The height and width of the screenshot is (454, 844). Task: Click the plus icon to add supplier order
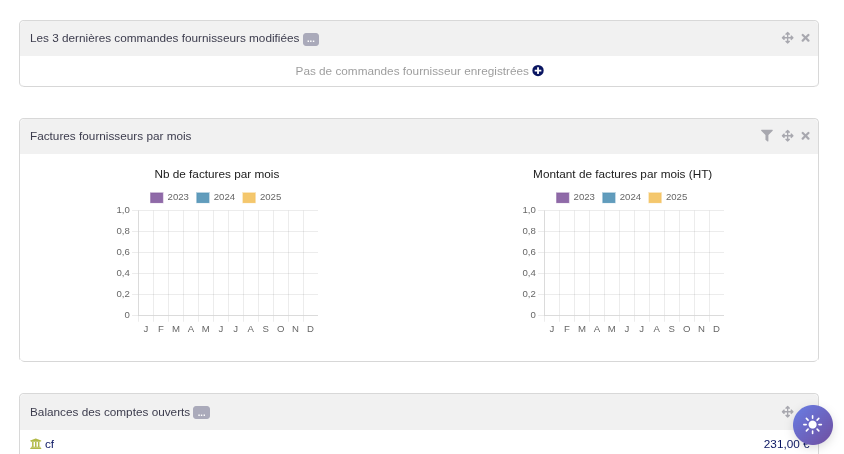[538, 71]
